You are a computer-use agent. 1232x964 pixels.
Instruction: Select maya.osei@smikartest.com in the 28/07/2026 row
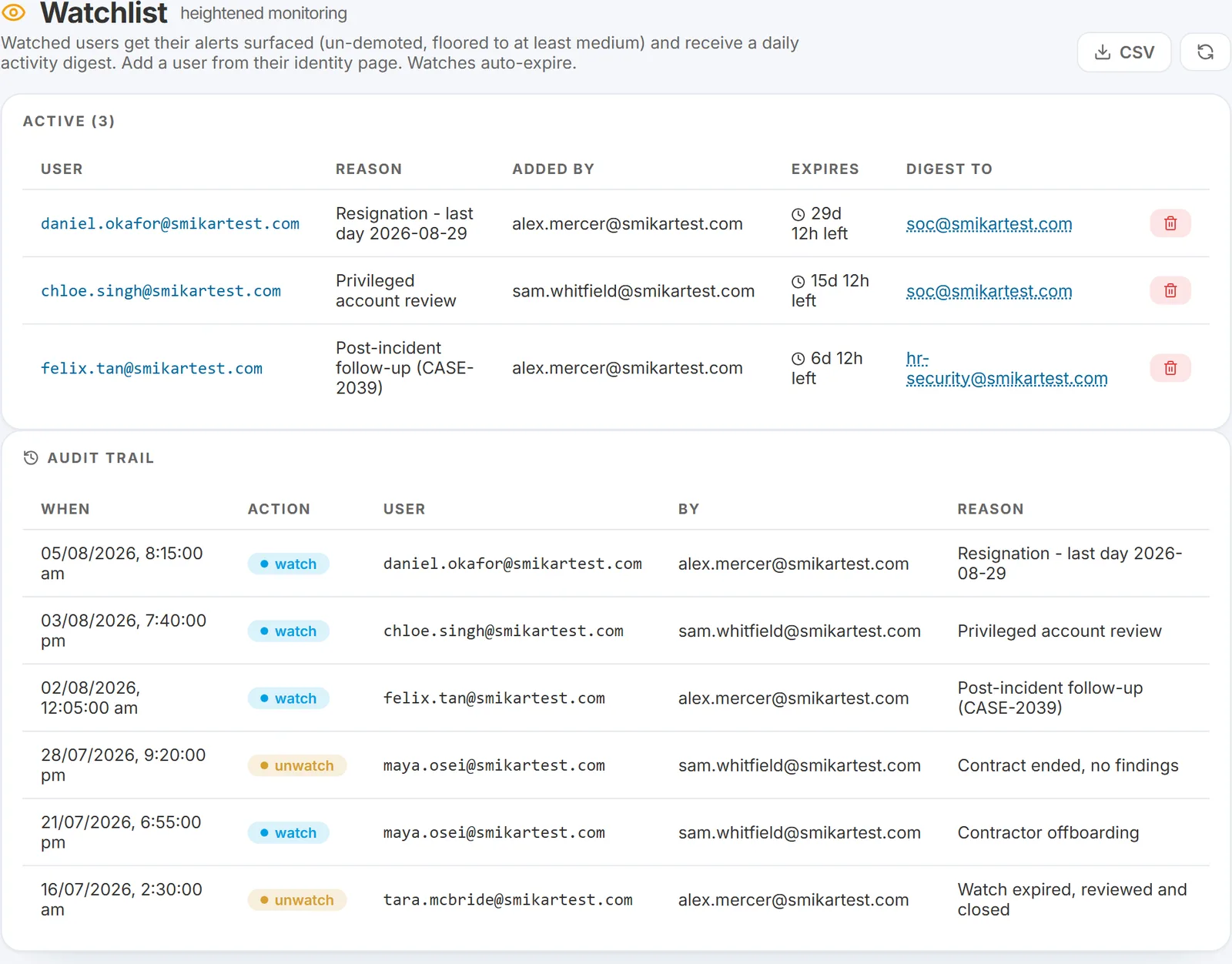click(494, 765)
